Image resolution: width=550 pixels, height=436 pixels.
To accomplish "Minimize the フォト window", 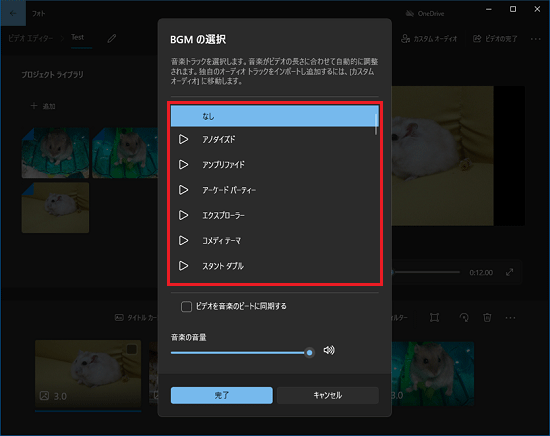I will point(489,9).
